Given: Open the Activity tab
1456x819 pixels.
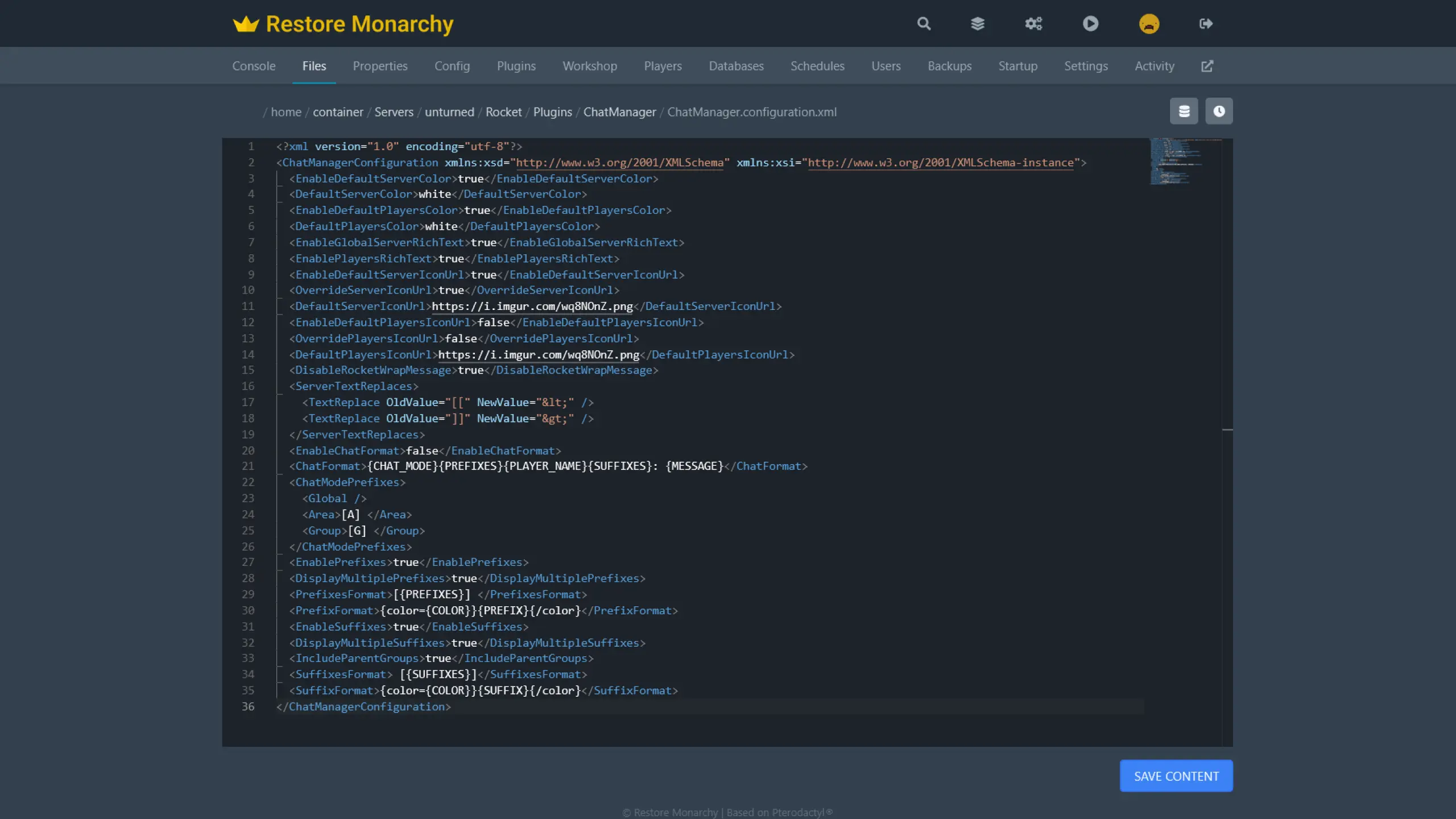Looking at the screenshot, I should click(x=1154, y=66).
